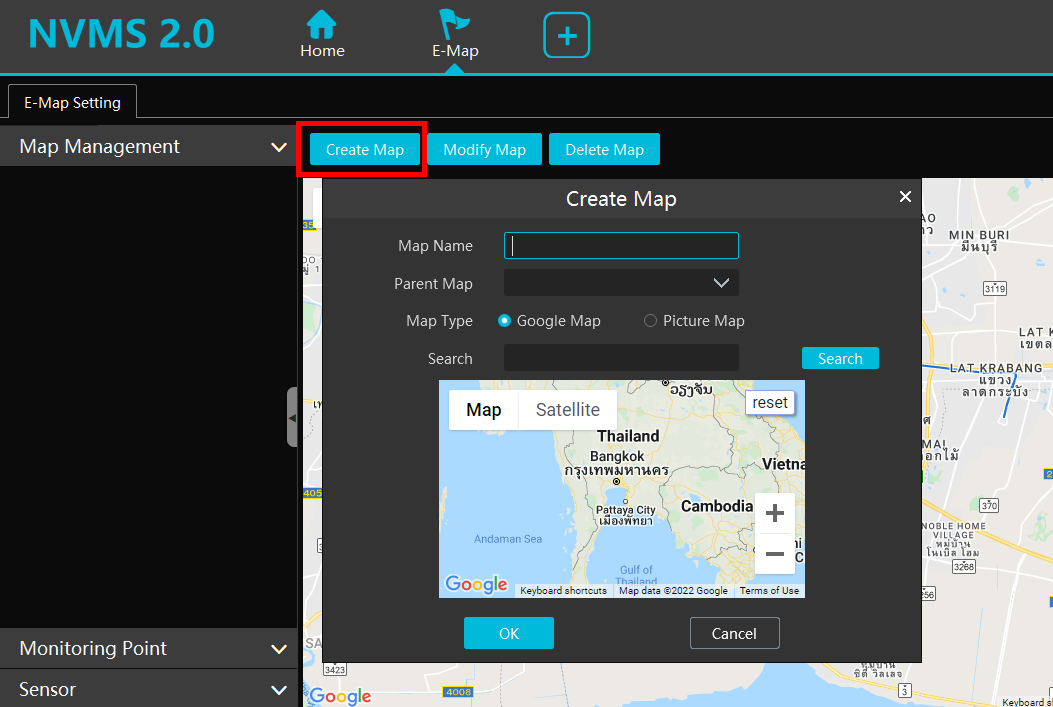Select the Picture Map radio button
The height and width of the screenshot is (707, 1053).
coord(650,321)
